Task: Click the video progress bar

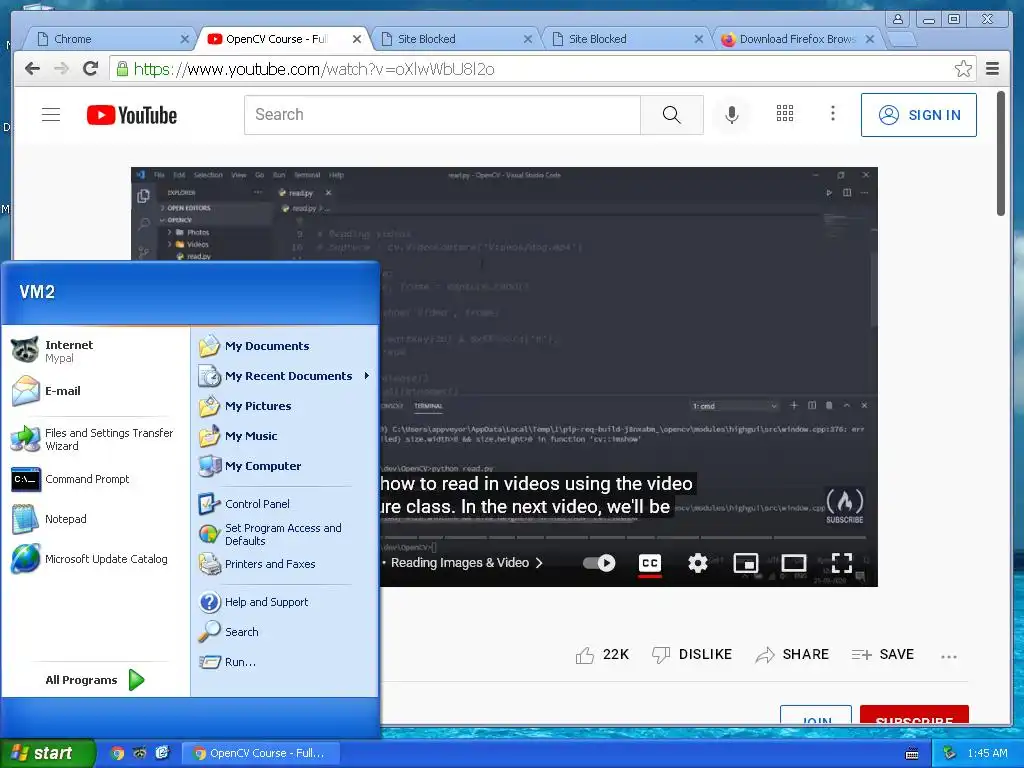Action: pyautogui.click(x=624, y=537)
